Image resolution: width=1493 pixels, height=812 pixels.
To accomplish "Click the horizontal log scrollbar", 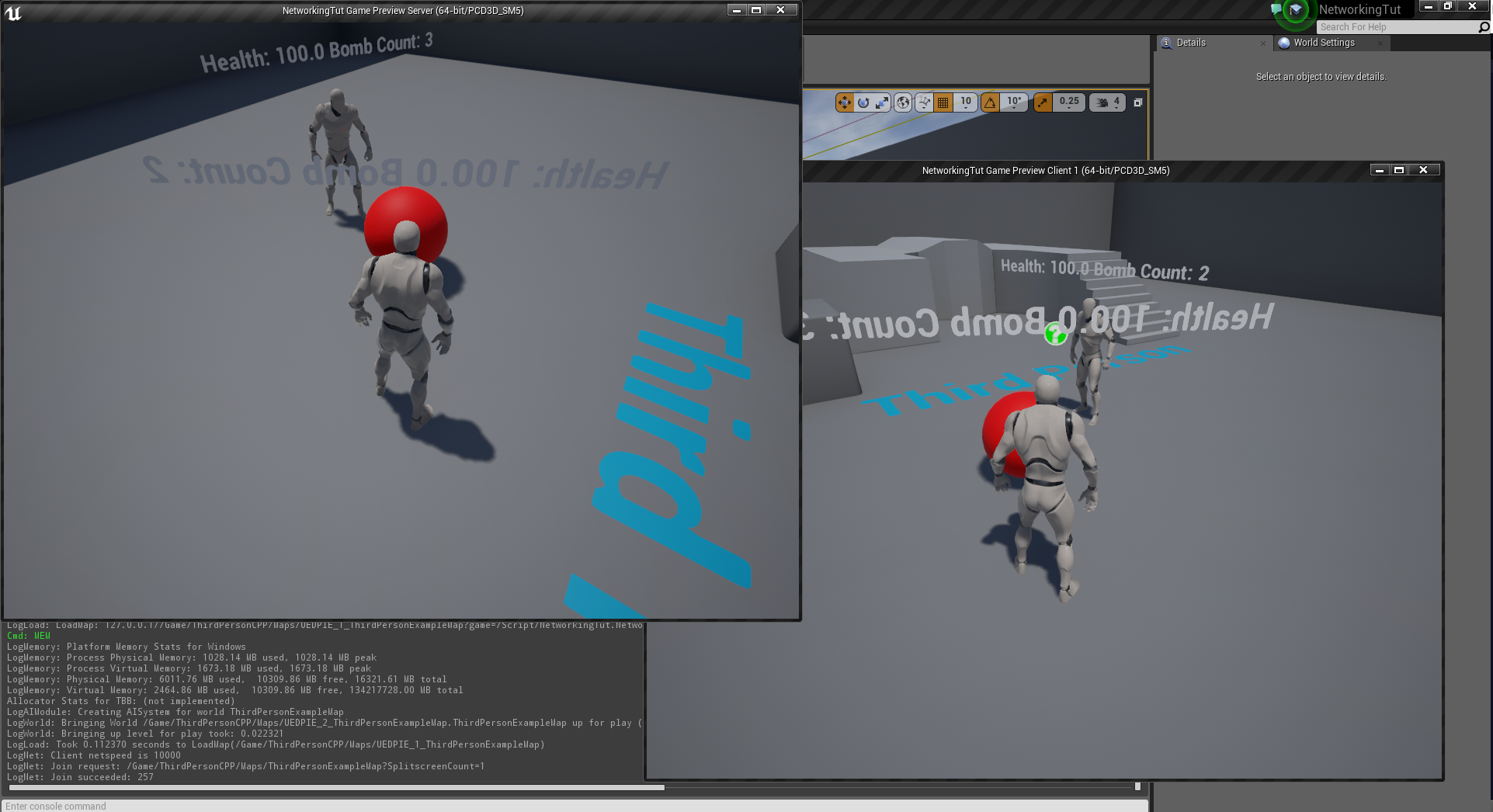I will [334, 787].
